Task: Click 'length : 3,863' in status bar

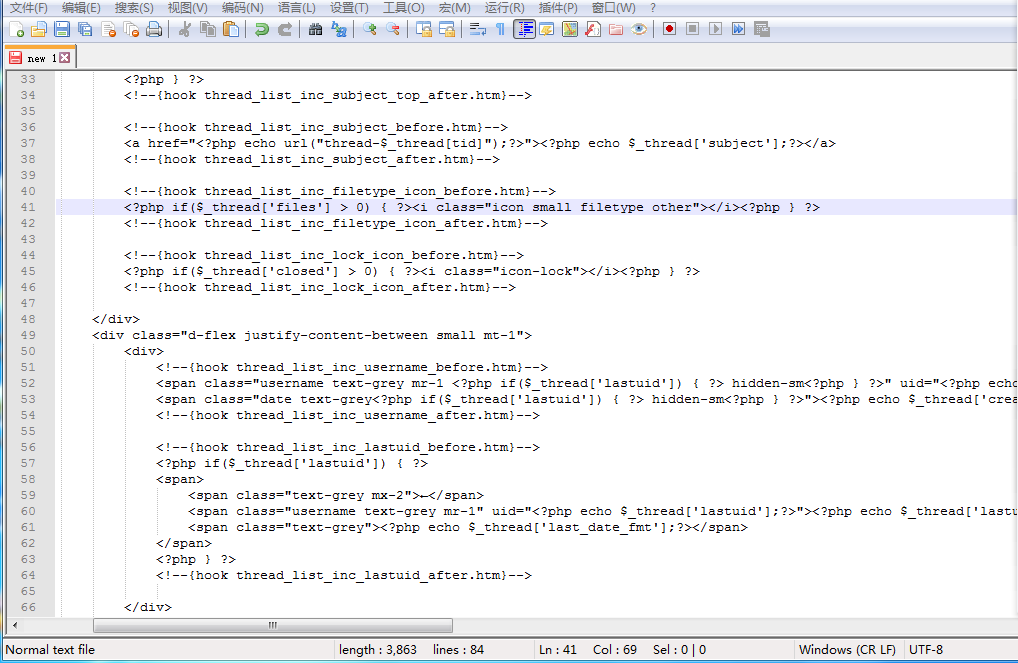Action: pos(378,649)
